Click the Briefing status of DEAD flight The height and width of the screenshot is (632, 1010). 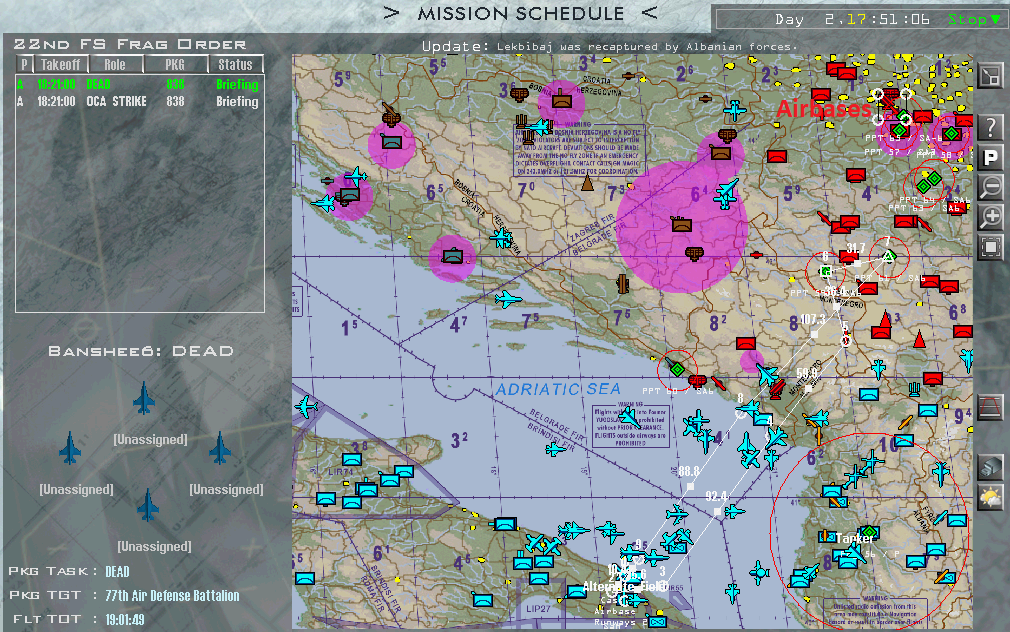pyautogui.click(x=237, y=84)
